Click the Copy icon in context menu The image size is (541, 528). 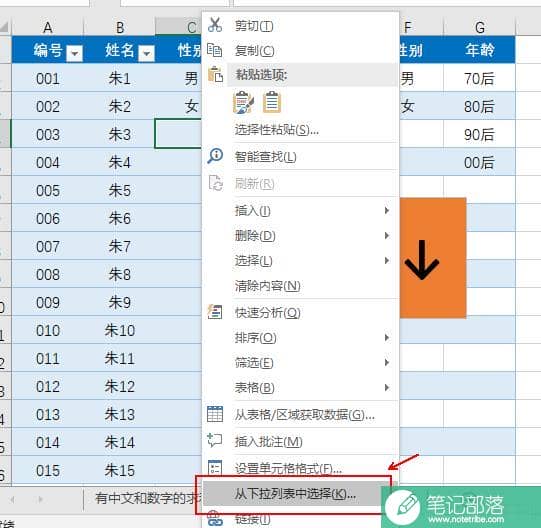[215, 50]
